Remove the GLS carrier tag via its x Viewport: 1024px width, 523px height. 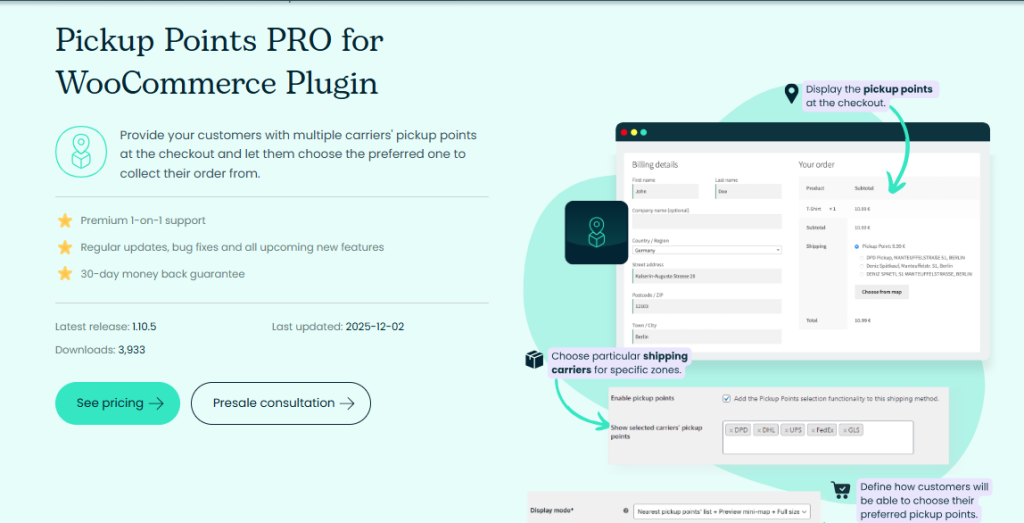[x=845, y=431]
